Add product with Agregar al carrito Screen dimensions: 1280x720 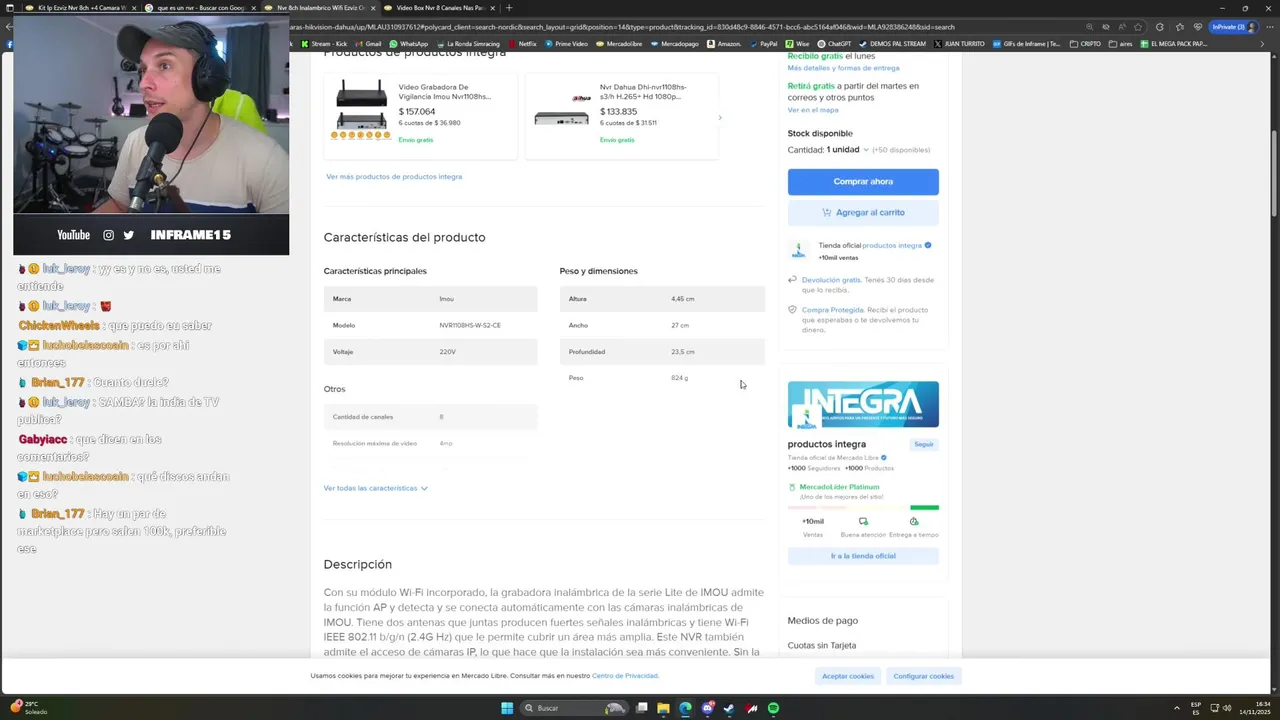click(863, 212)
